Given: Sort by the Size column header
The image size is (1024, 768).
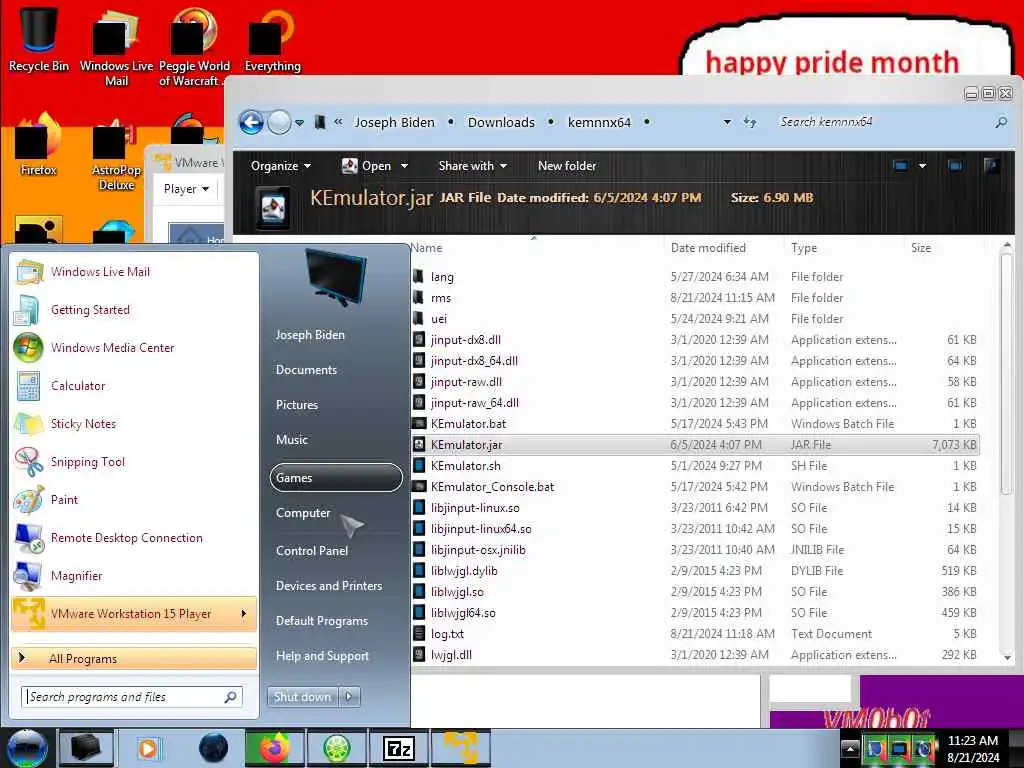Looking at the screenshot, I should click(921, 248).
